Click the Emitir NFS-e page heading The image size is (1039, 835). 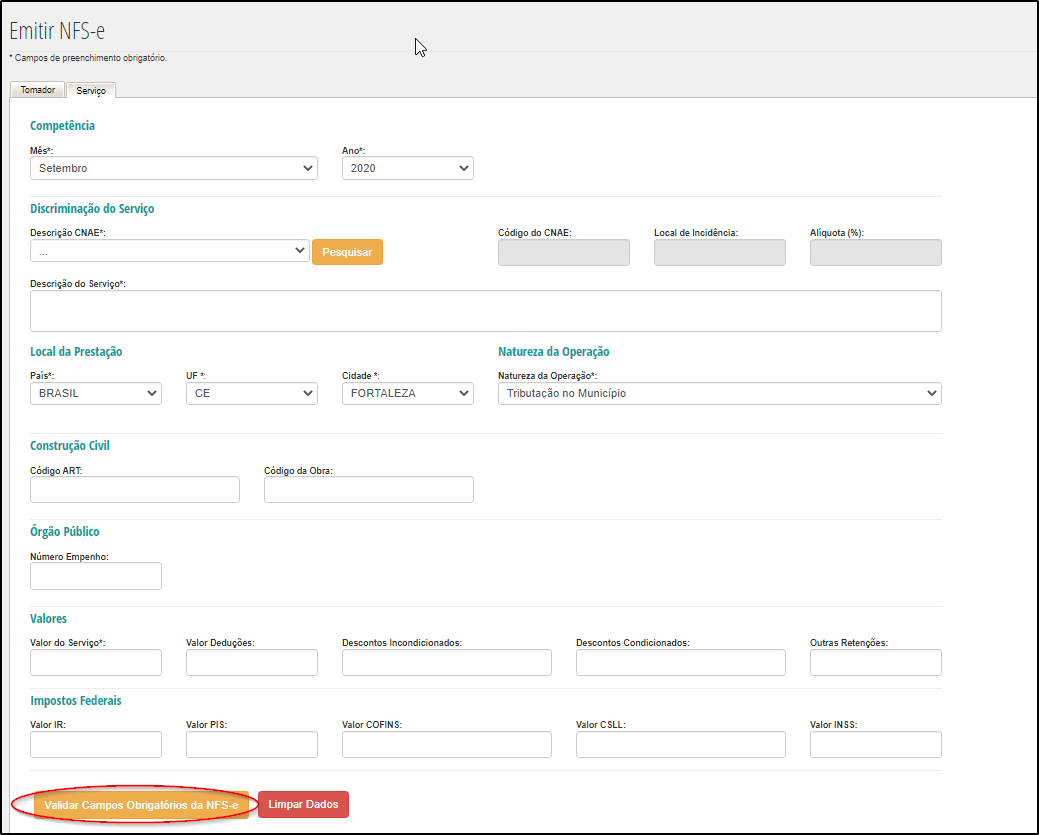57,31
